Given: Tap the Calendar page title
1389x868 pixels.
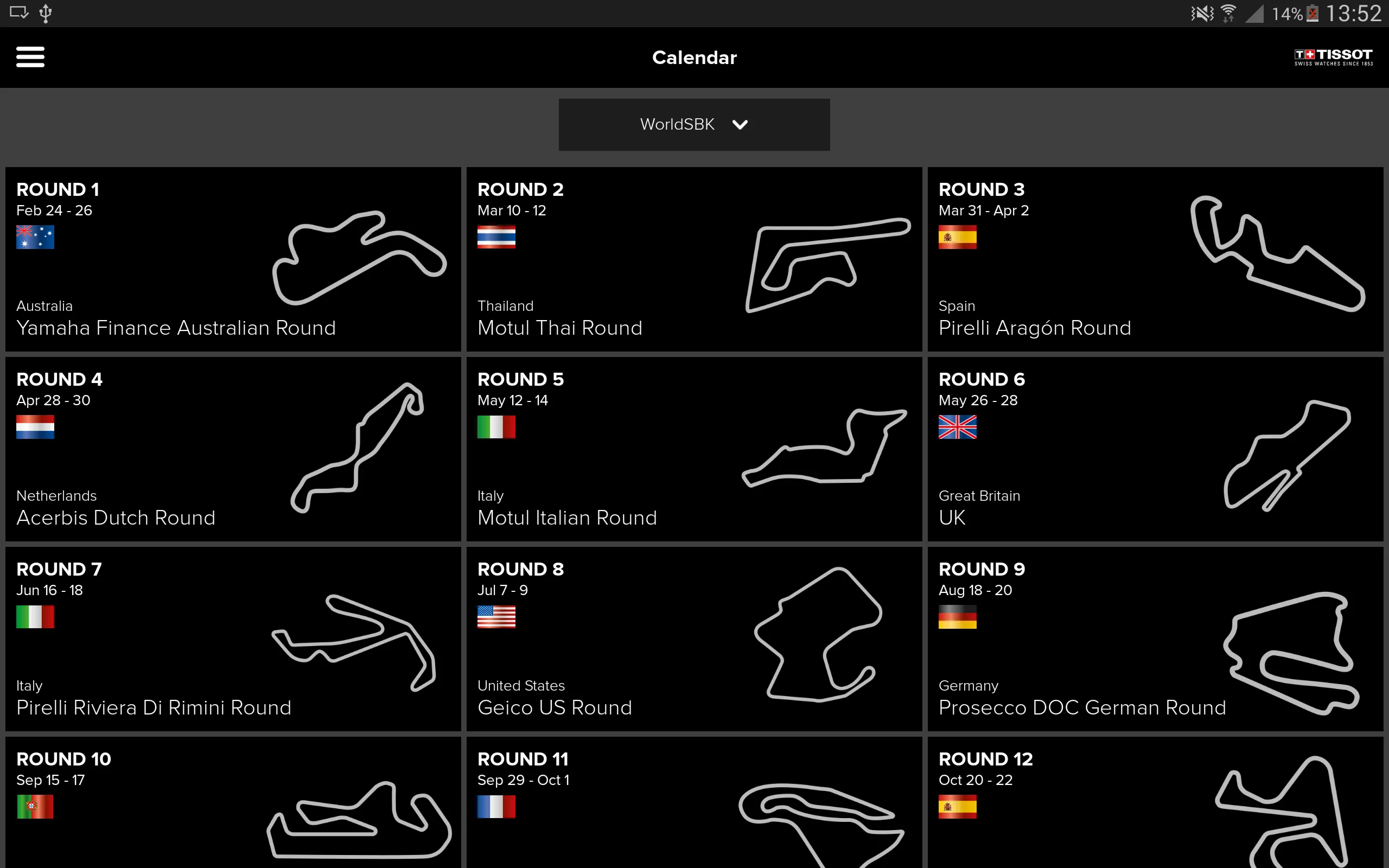Looking at the screenshot, I should pyautogui.click(x=694, y=58).
